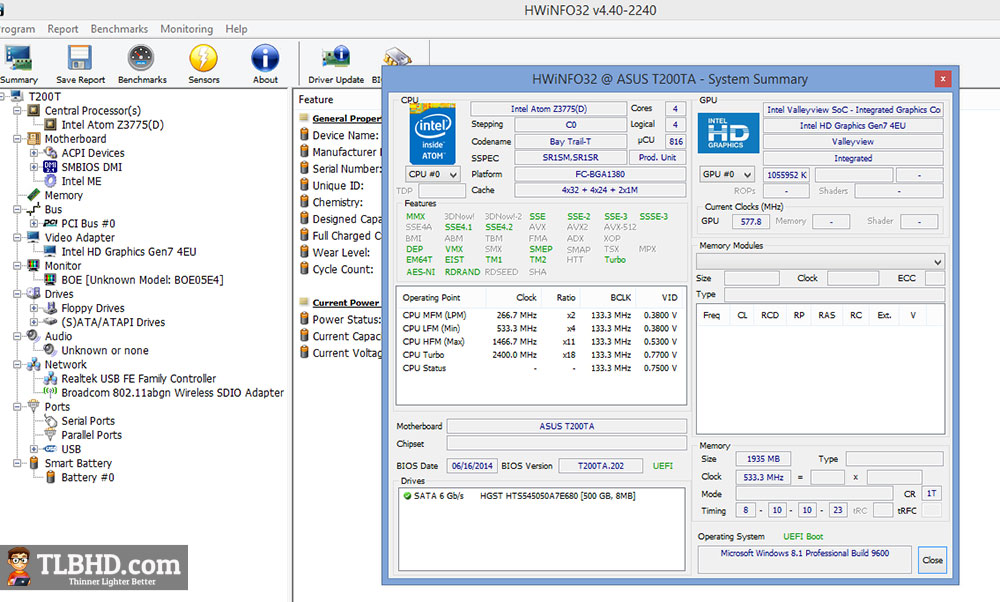Click the Save Report floppy icon
The width and height of the screenshot is (1000, 602).
[x=80, y=58]
